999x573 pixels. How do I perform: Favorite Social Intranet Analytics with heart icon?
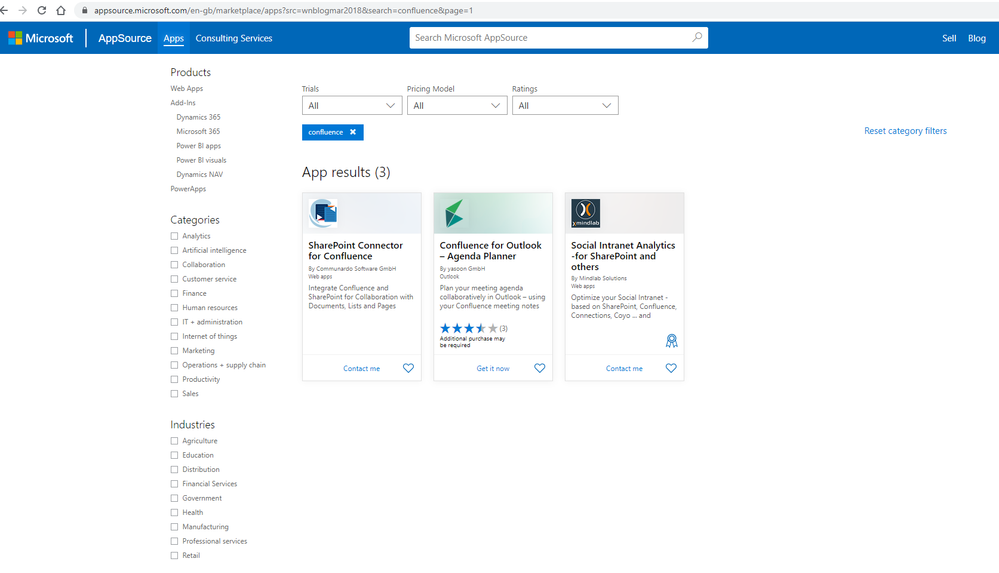[x=671, y=368]
